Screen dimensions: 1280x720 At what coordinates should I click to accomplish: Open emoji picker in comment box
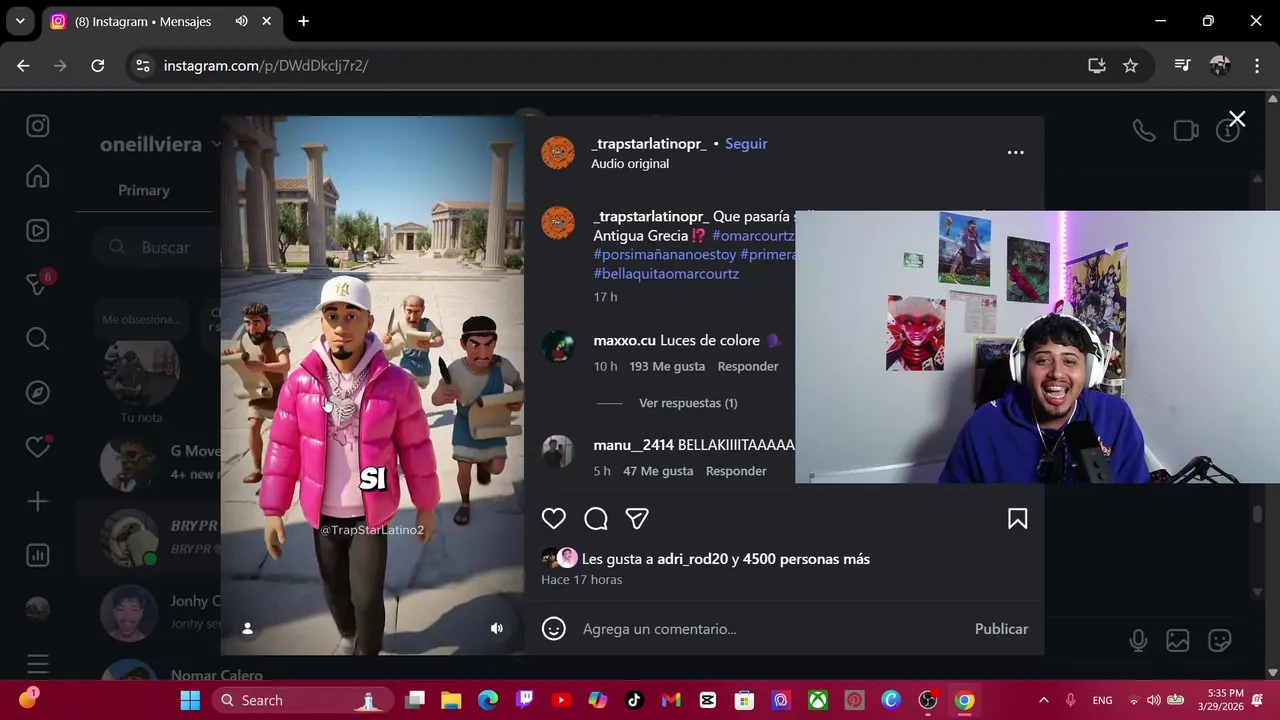(x=554, y=628)
